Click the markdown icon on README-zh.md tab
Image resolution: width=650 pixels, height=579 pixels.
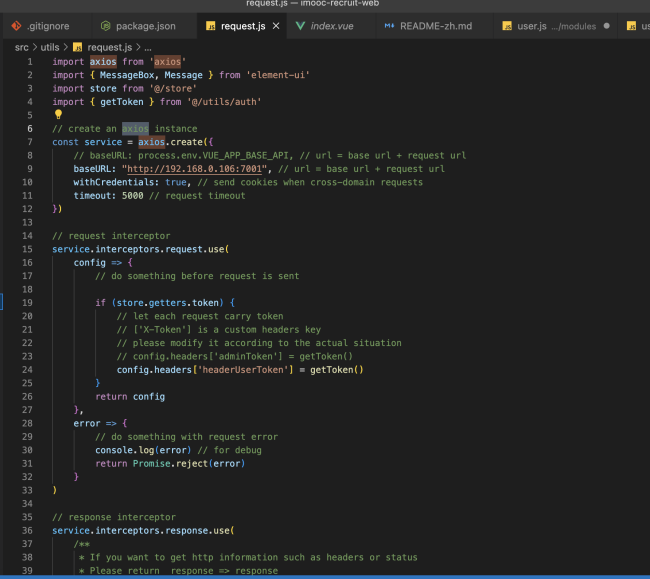(x=389, y=25)
